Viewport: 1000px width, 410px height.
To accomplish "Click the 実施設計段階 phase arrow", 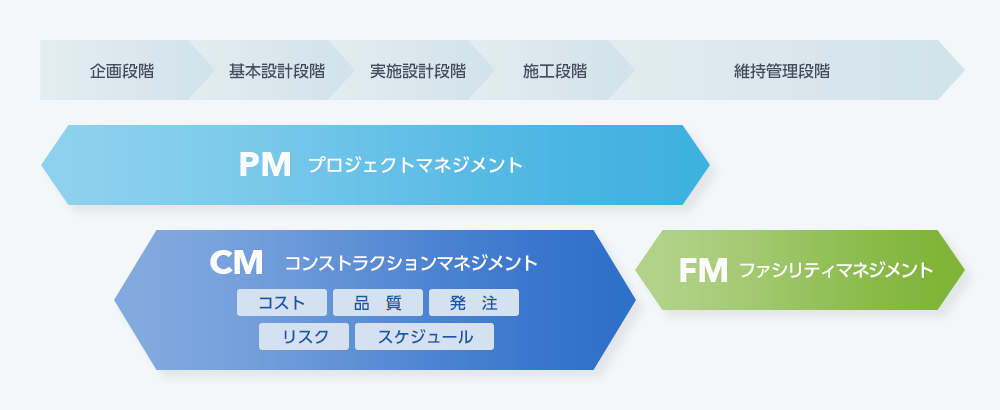I will [x=417, y=70].
